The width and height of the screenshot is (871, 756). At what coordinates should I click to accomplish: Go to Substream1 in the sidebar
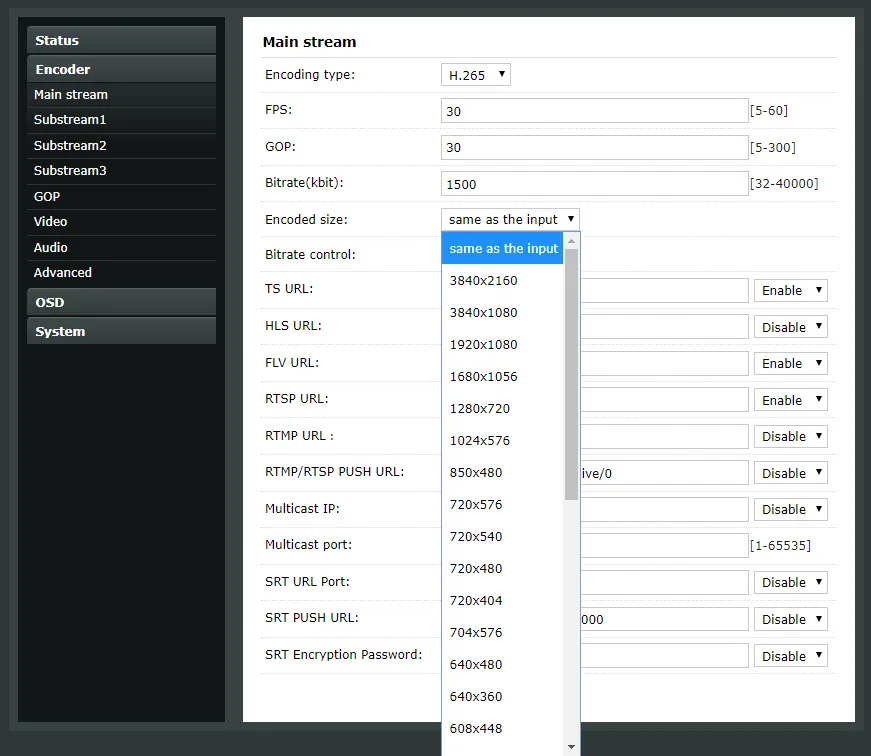70,120
